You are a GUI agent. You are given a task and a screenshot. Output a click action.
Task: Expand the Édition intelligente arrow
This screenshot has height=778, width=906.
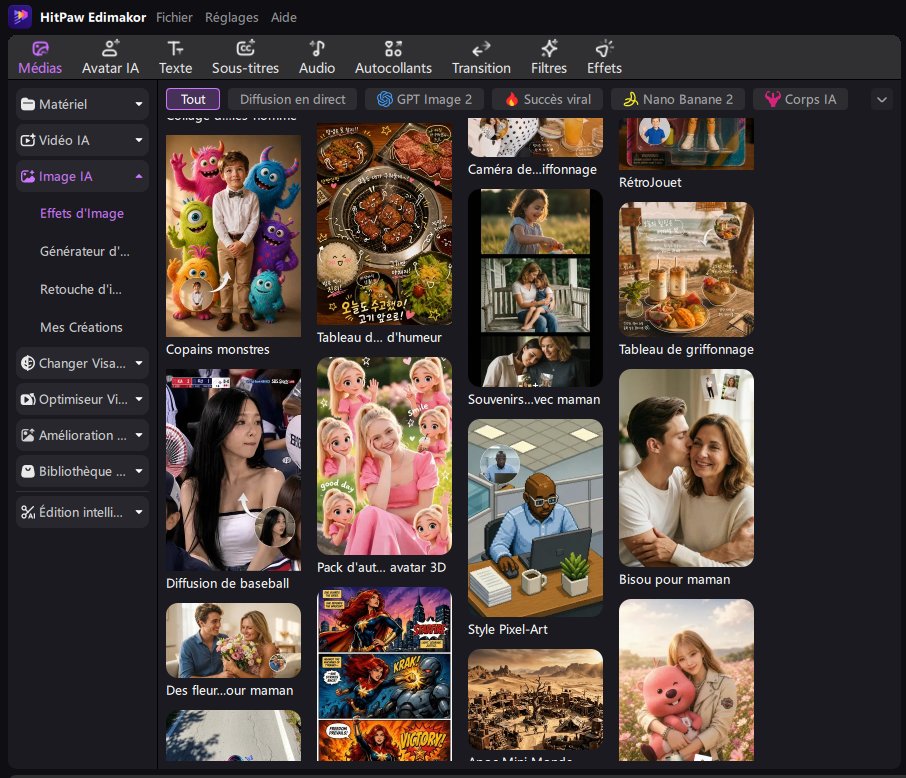139,512
